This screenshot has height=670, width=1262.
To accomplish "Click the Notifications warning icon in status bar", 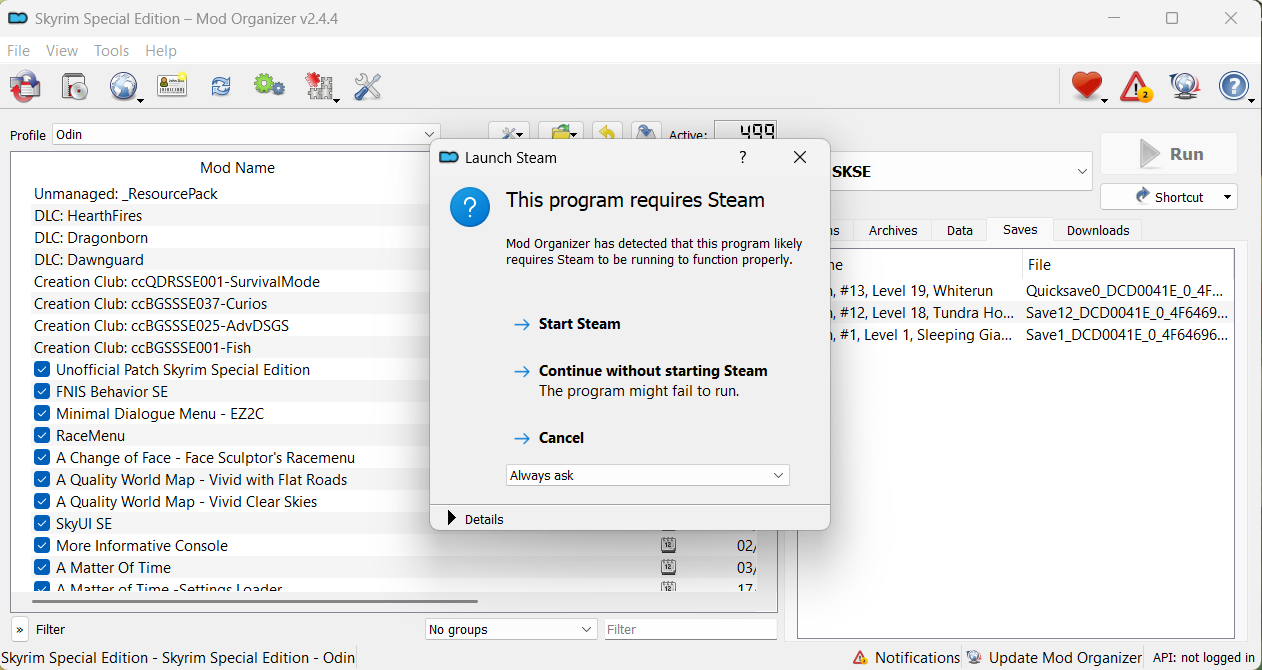I will (860, 658).
